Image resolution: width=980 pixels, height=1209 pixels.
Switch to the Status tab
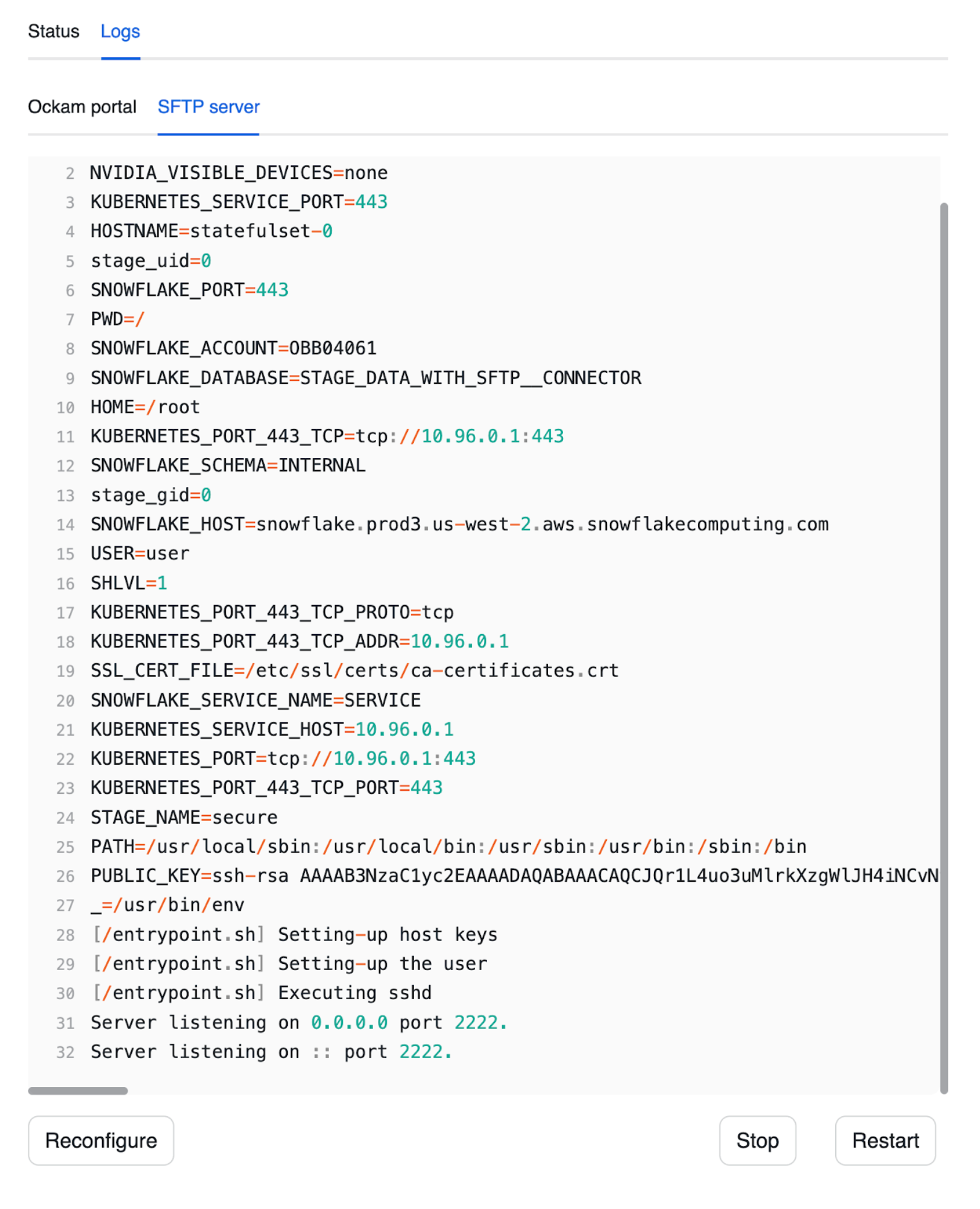click(x=53, y=32)
